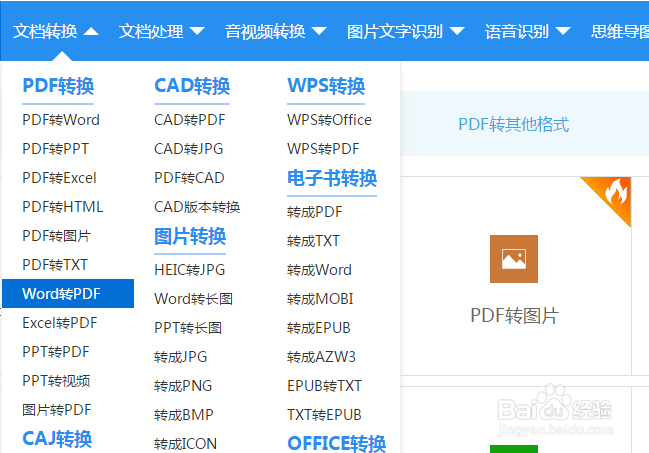The height and width of the screenshot is (453, 649).
Task: Select WPS转PDF entry
Action: point(323,149)
